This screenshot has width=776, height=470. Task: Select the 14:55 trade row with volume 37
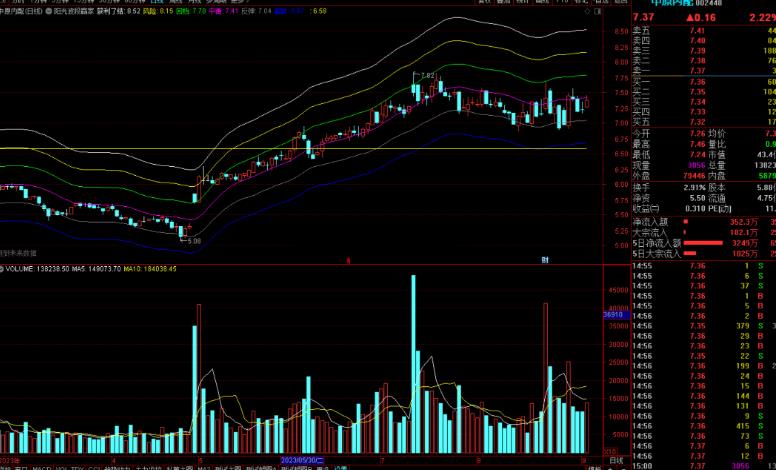coord(704,286)
